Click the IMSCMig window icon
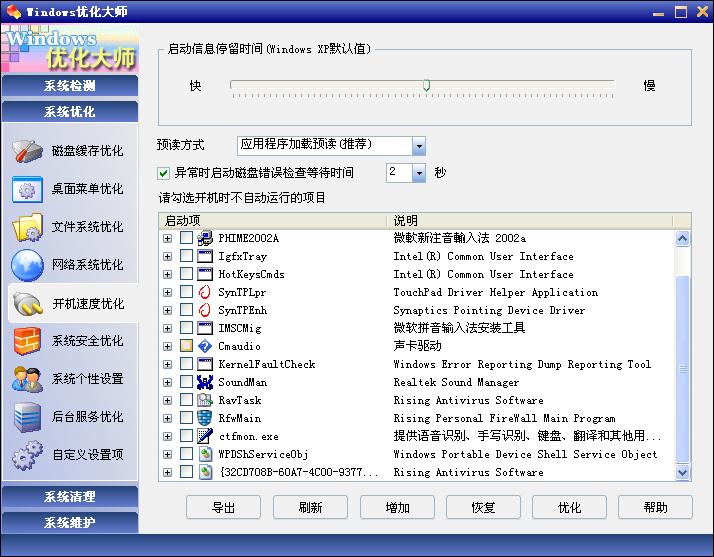 (x=205, y=328)
